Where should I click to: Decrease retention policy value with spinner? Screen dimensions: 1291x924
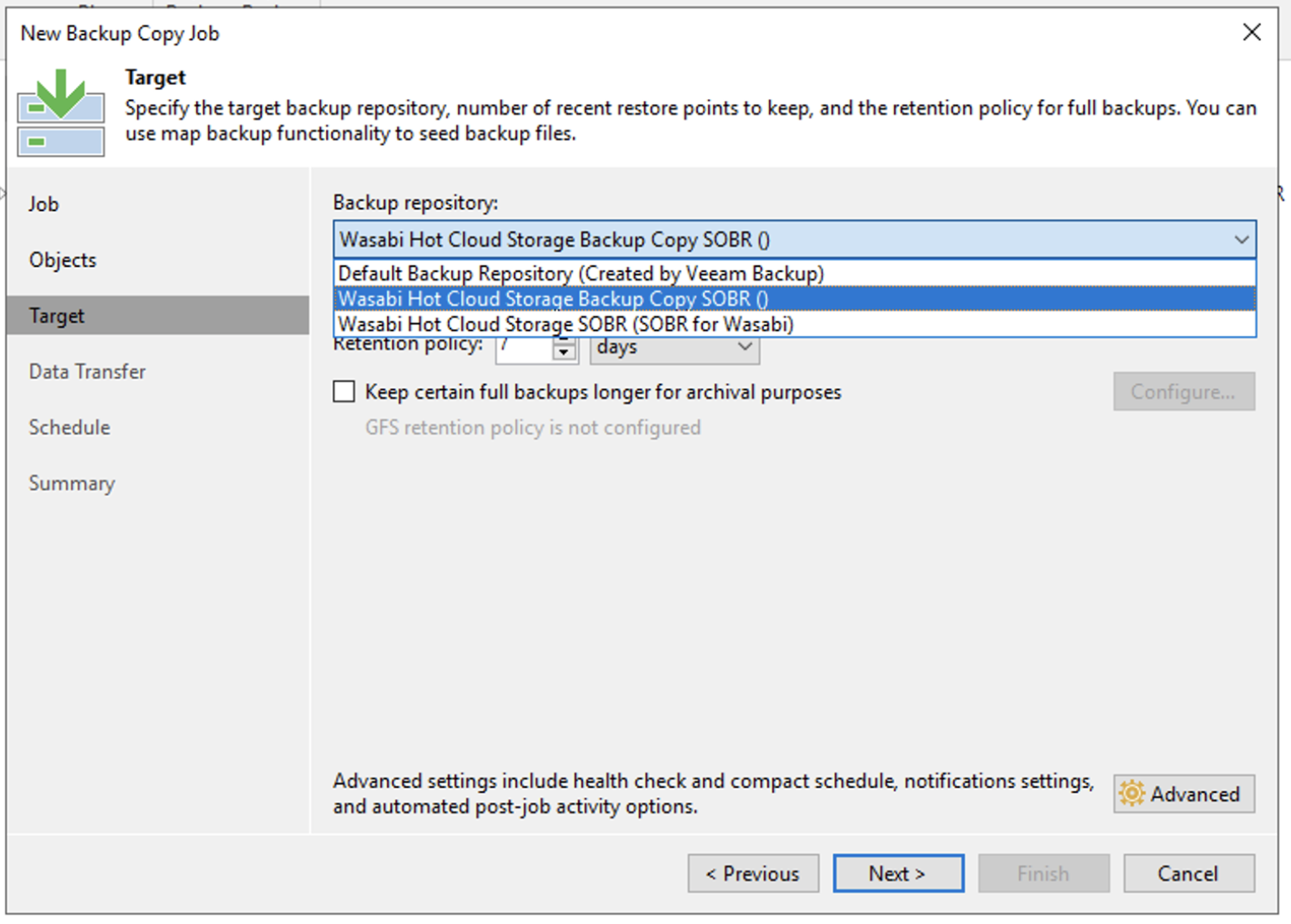[x=565, y=353]
